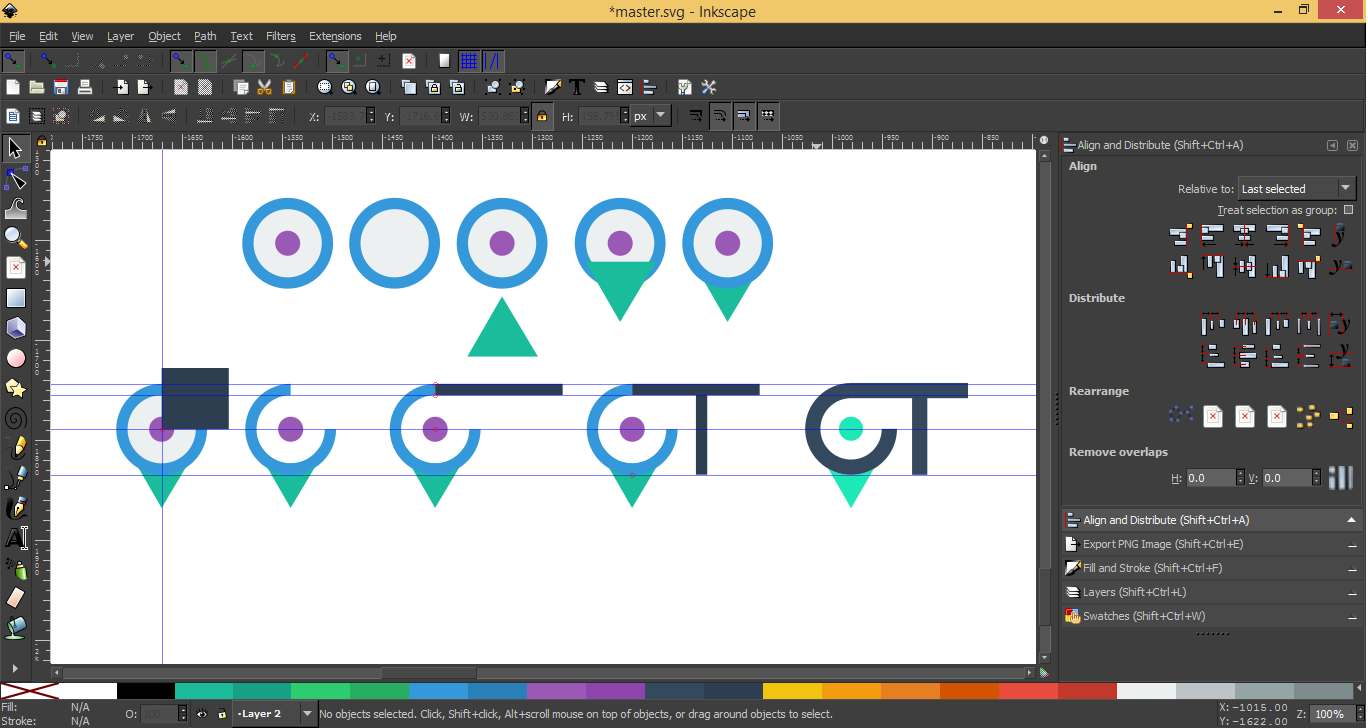Open the Relative to dropdown
This screenshot has height=728, width=1368.
pyautogui.click(x=1296, y=189)
